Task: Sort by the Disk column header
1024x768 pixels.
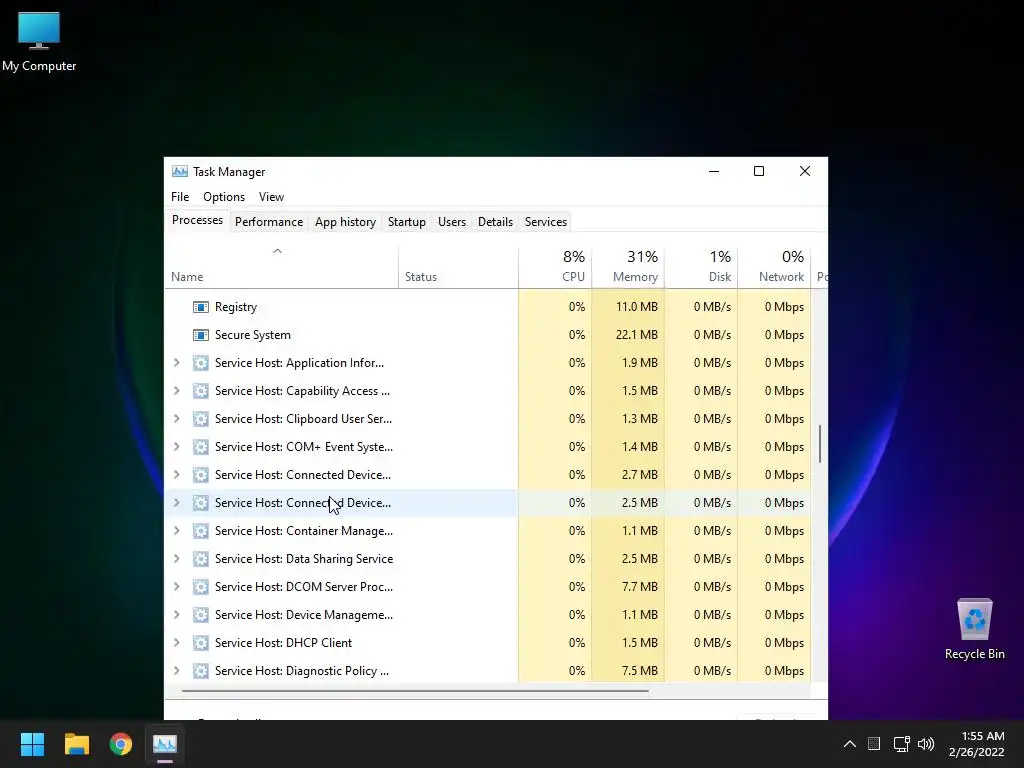Action: (701, 268)
